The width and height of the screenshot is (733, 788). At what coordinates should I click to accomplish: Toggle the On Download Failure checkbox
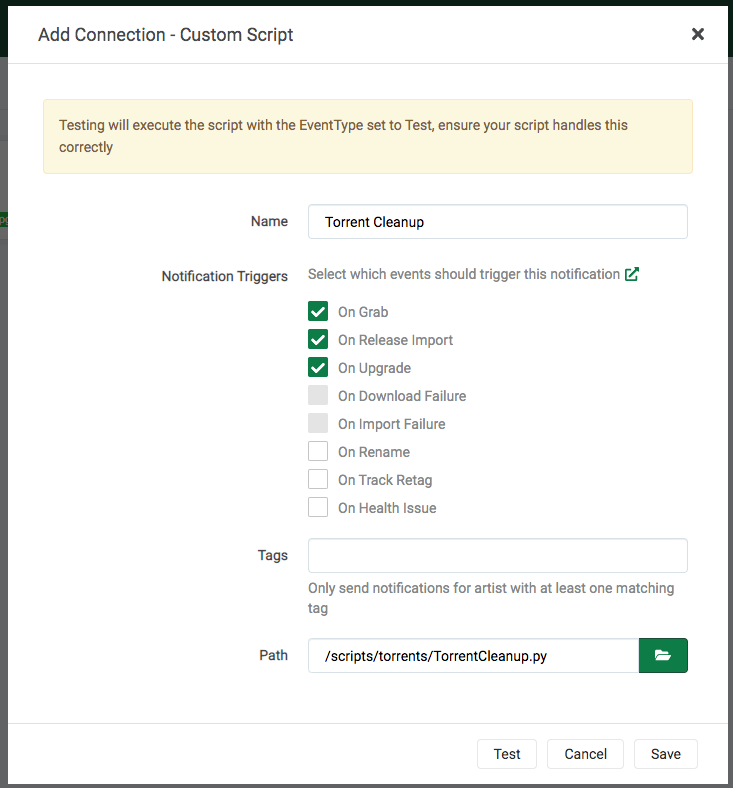(x=318, y=396)
